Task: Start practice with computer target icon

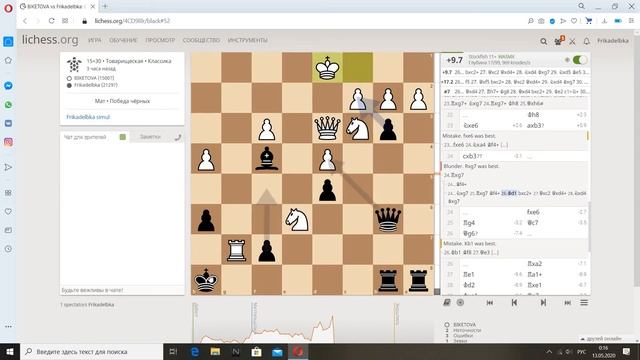Action: [x=460, y=302]
